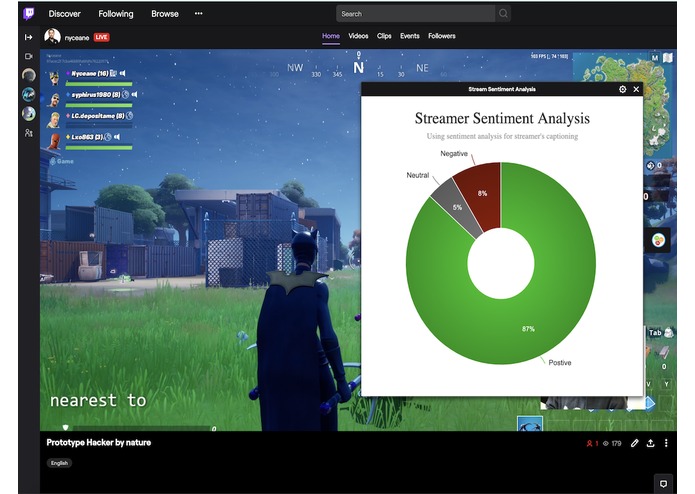Click the 'Negative' chart label
This screenshot has height=494, width=695.
click(454, 153)
